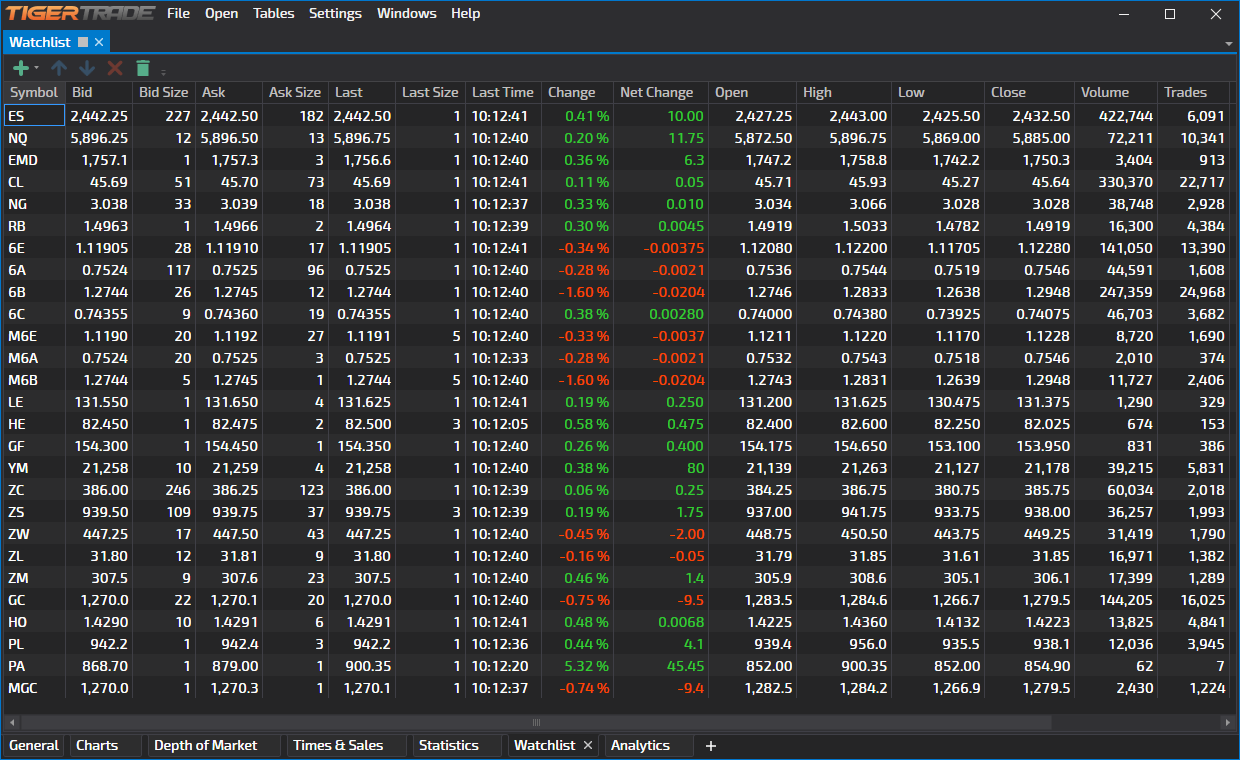1240x760 pixels.
Task: Click the Tiger Trade logo
Action: click(81, 13)
